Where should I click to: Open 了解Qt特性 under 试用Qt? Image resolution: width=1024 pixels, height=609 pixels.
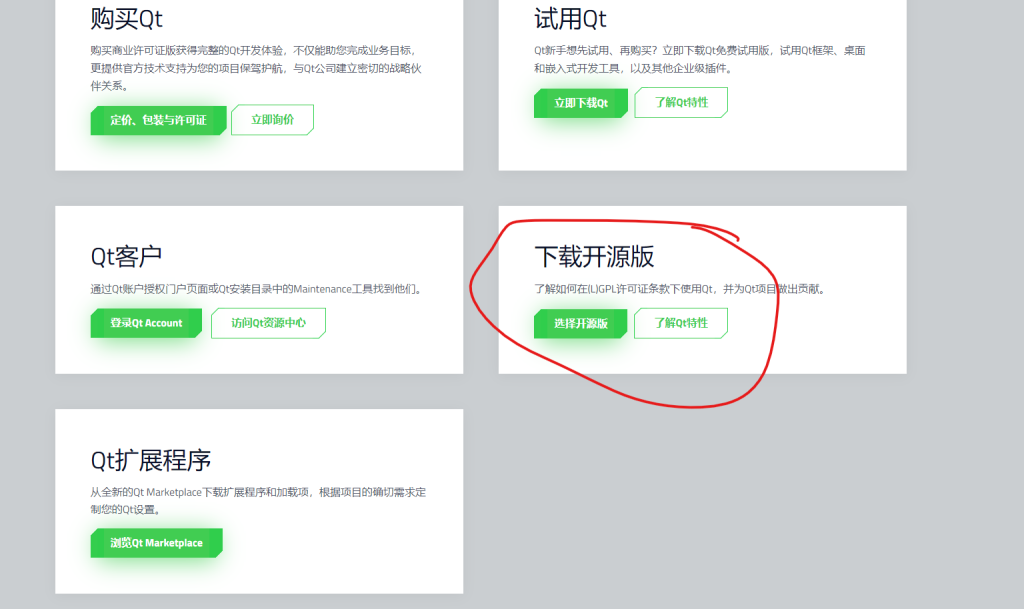(x=681, y=102)
